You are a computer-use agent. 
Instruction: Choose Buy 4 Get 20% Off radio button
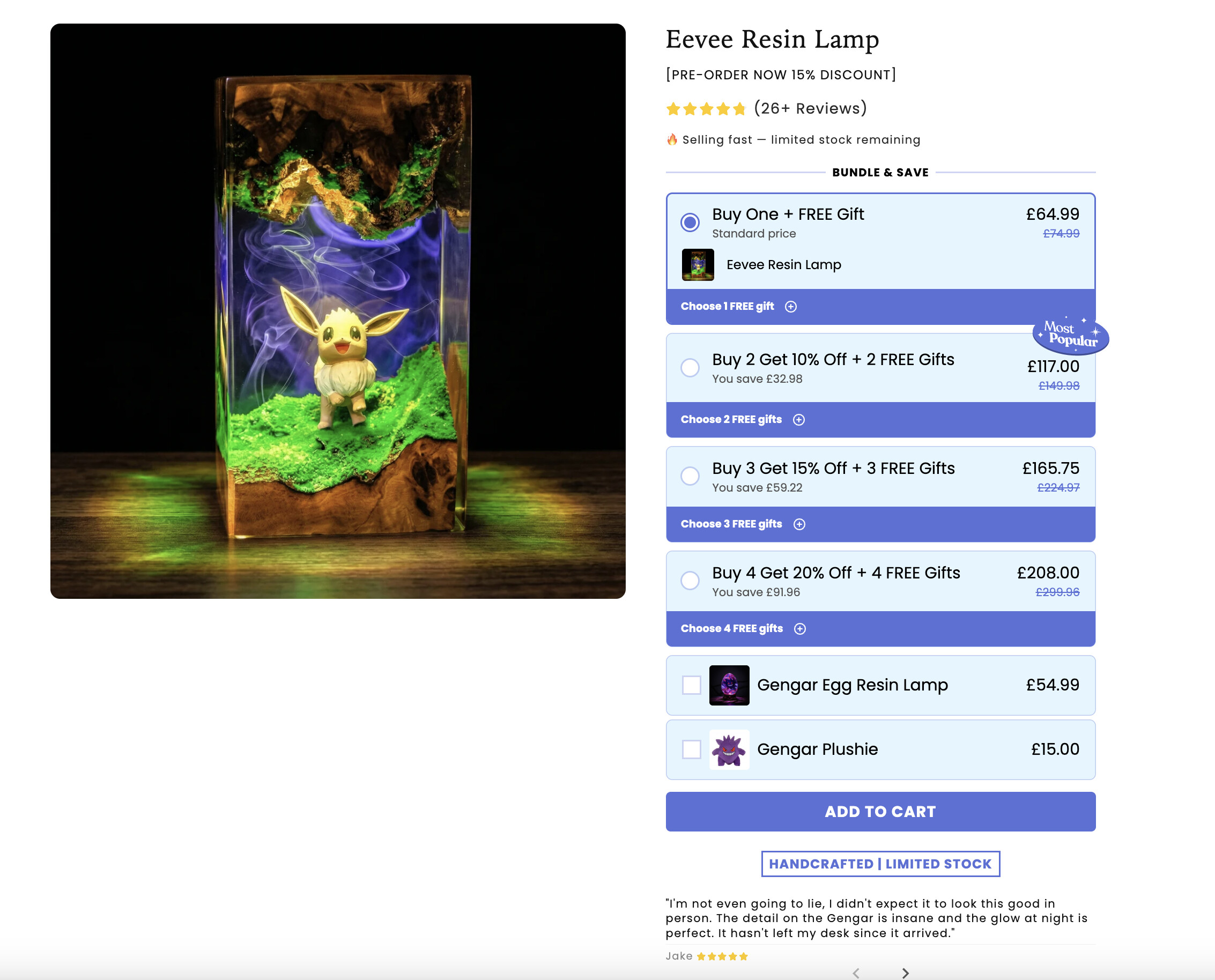tap(690, 580)
